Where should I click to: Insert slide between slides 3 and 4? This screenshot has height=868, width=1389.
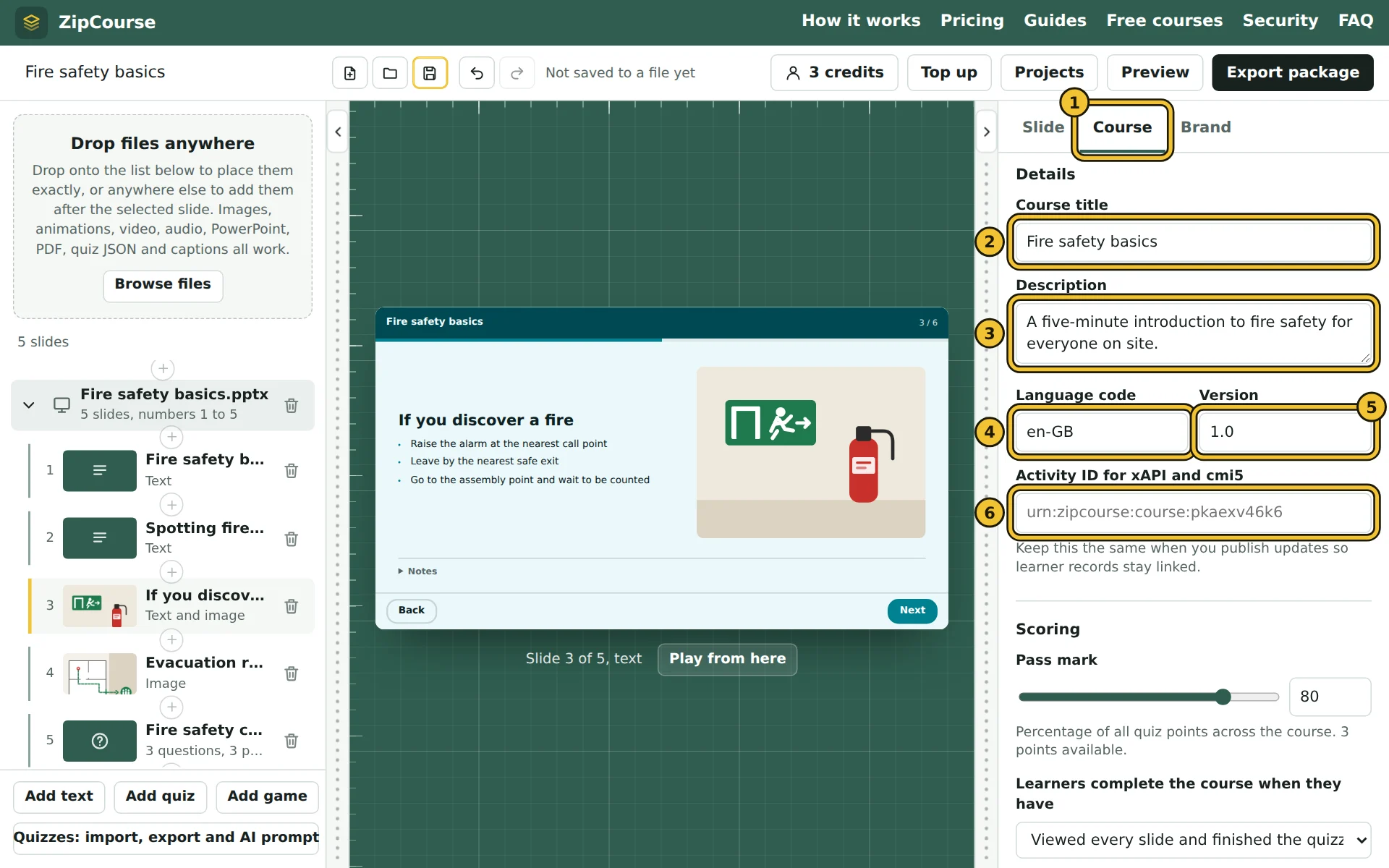click(171, 640)
